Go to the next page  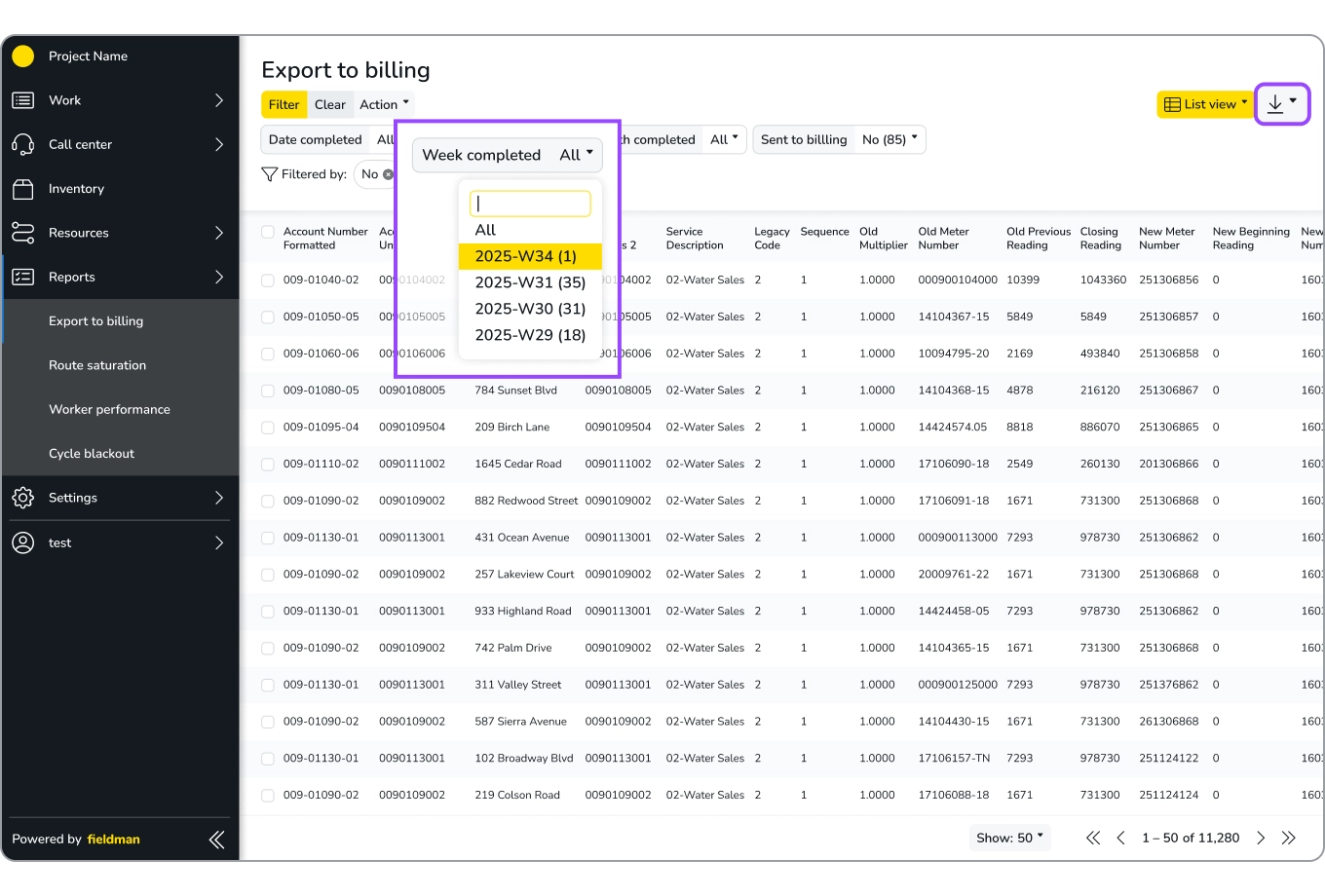pos(1261,838)
